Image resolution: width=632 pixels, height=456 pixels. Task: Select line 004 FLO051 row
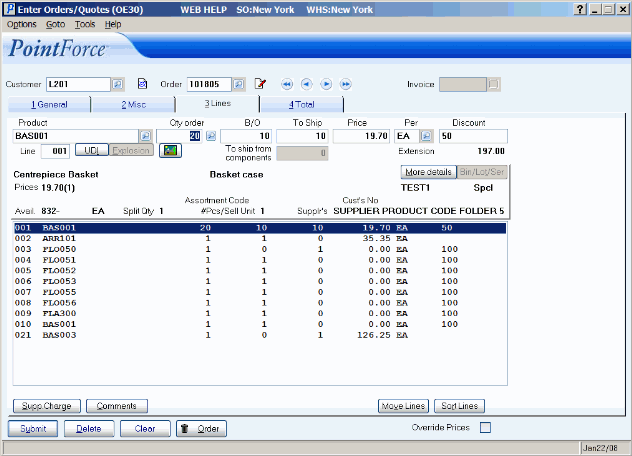260,260
